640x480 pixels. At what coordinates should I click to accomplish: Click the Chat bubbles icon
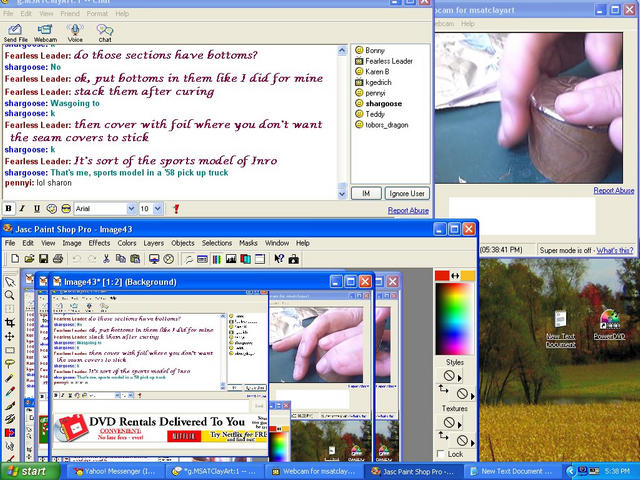pyautogui.click(x=105, y=33)
